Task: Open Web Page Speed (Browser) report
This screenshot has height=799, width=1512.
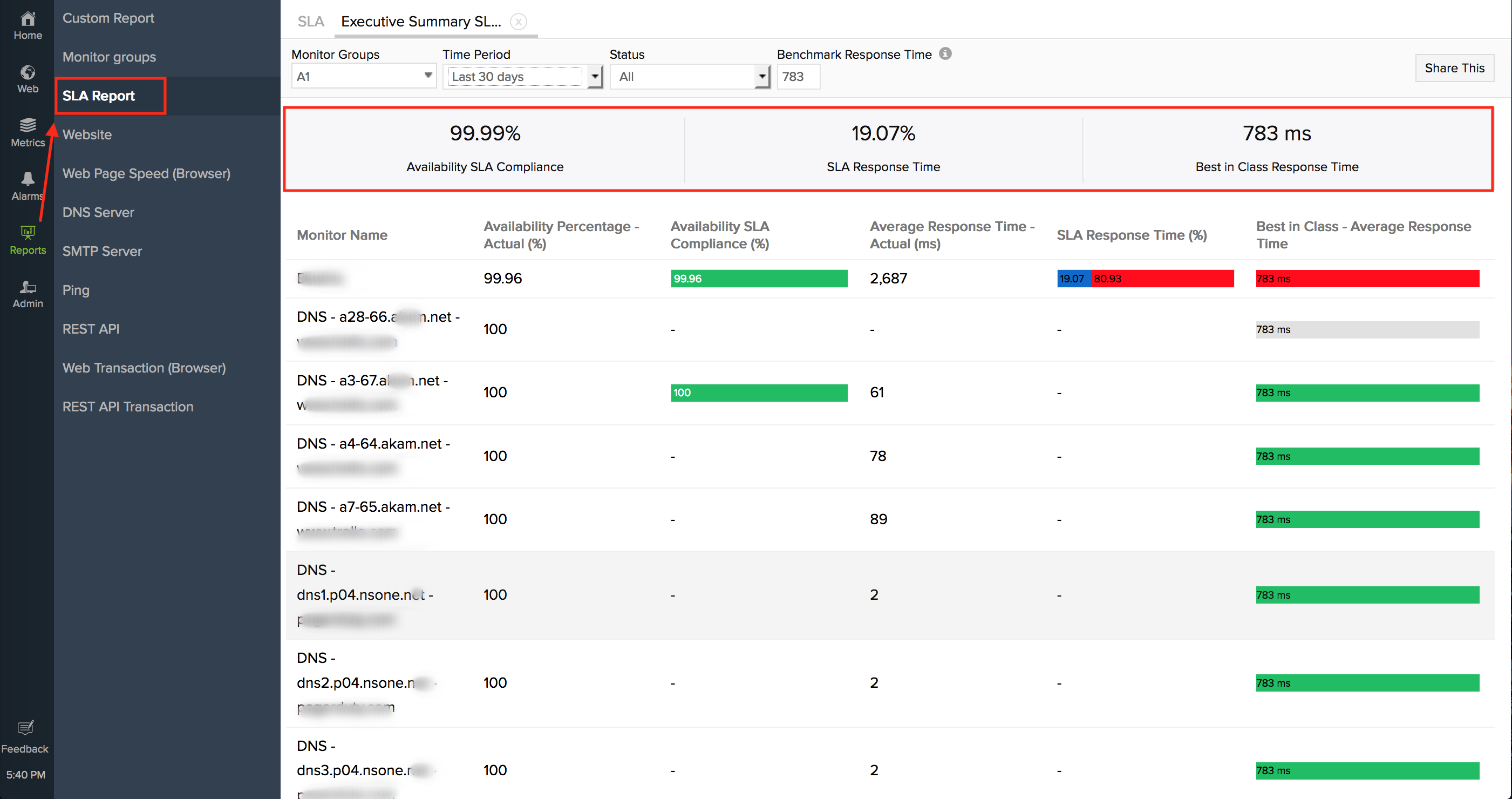Action: [x=146, y=173]
